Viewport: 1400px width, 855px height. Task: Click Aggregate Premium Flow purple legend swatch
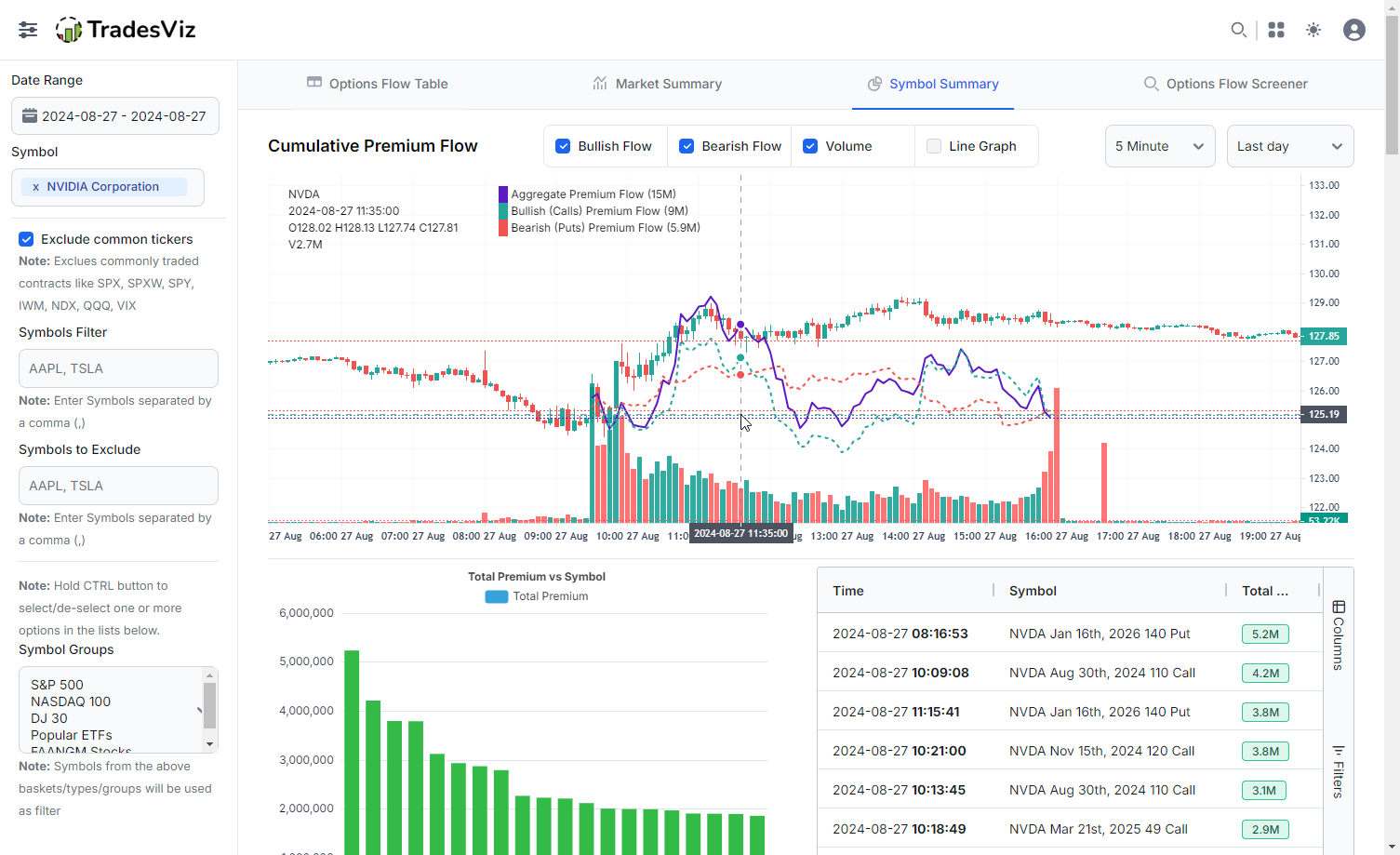503,194
